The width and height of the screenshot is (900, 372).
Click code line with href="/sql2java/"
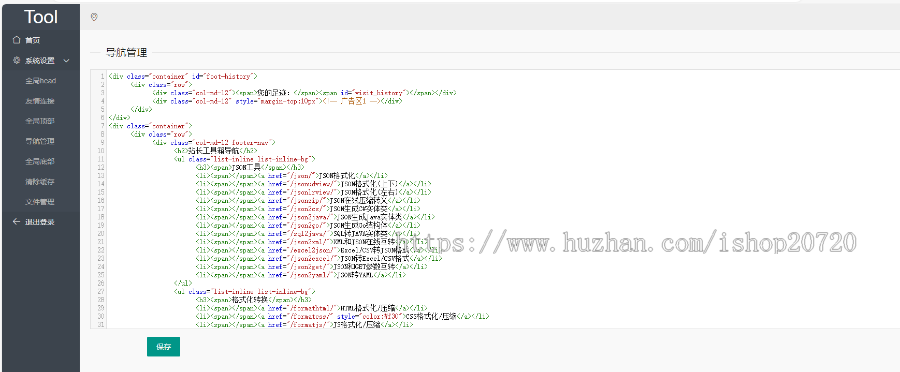[307, 234]
